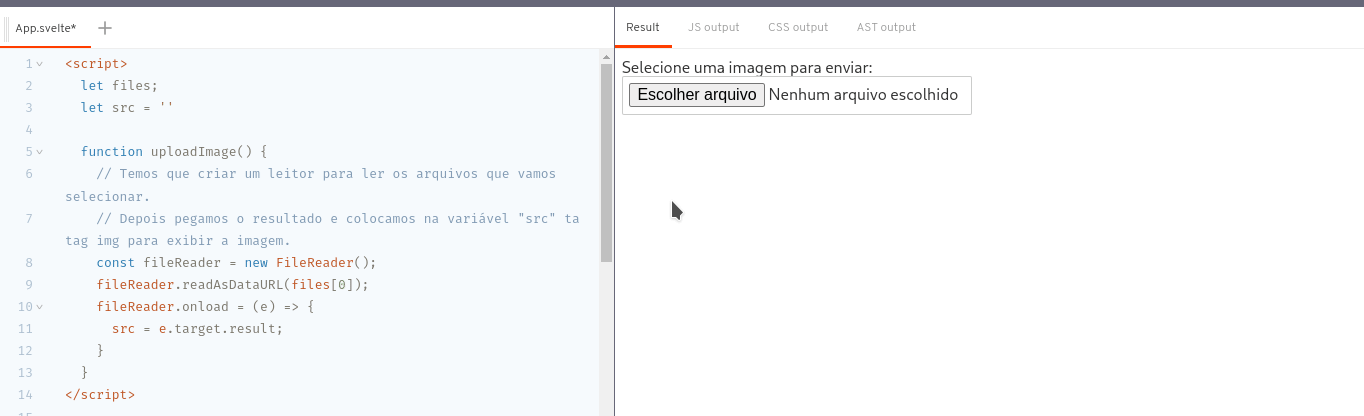Click the 'Selecione uma imagem para enviar:' label
This screenshot has width=1364, height=416.
pyautogui.click(x=747, y=67)
